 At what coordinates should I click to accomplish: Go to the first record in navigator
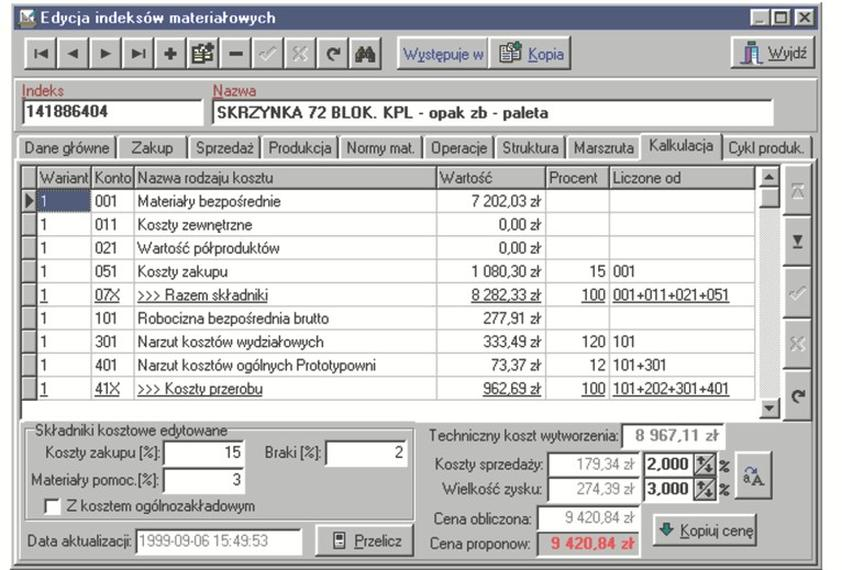(x=40, y=54)
